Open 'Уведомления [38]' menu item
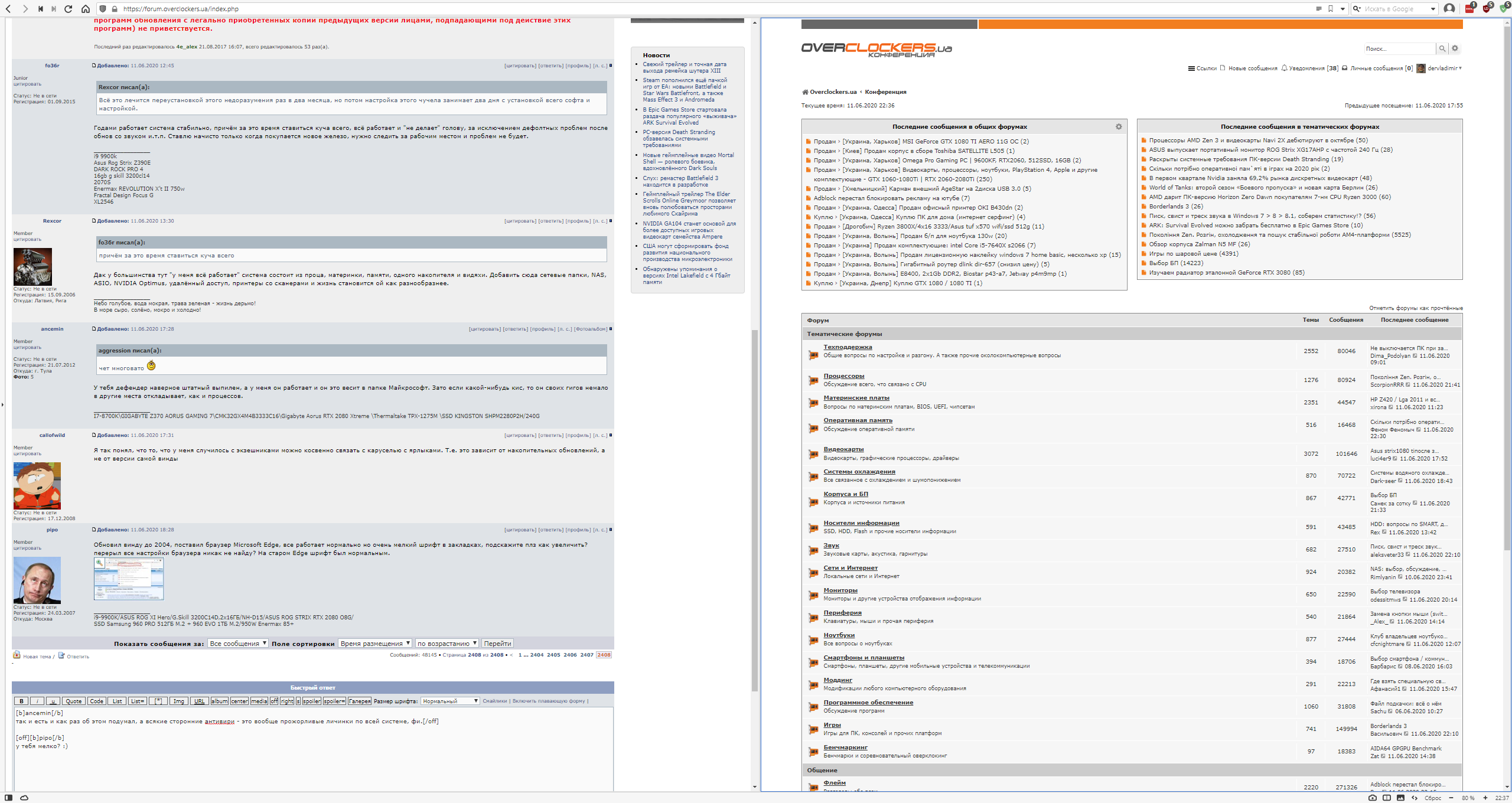The image size is (1512, 803). pyautogui.click(x=1312, y=68)
